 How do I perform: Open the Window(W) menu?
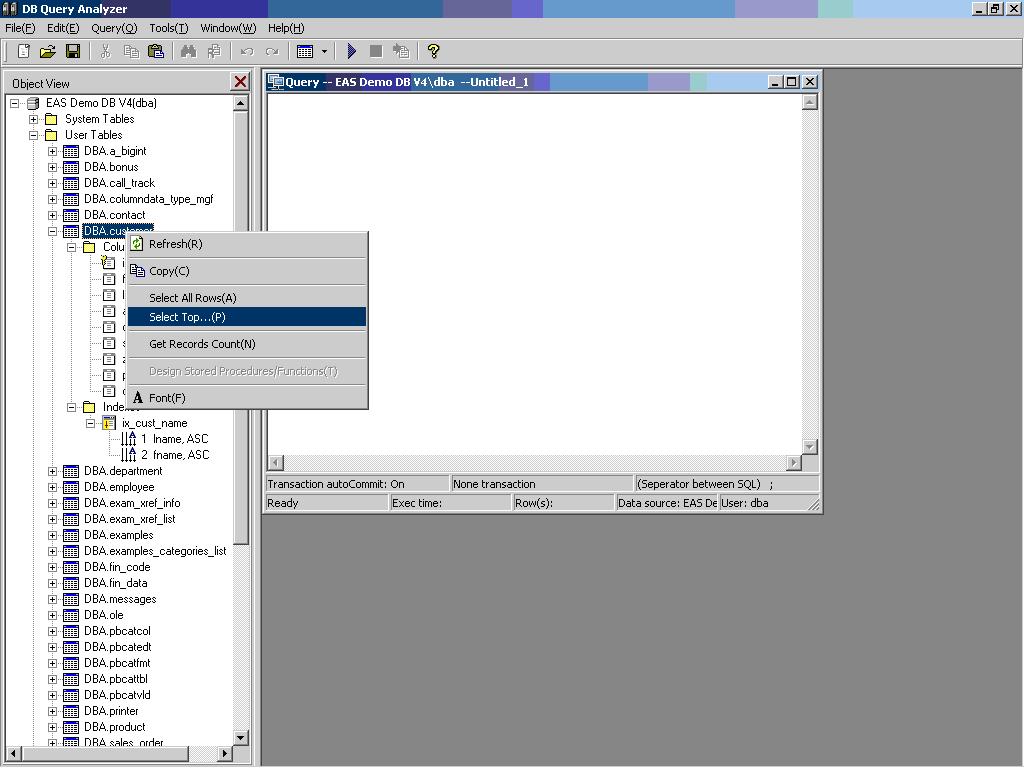pyautogui.click(x=228, y=28)
